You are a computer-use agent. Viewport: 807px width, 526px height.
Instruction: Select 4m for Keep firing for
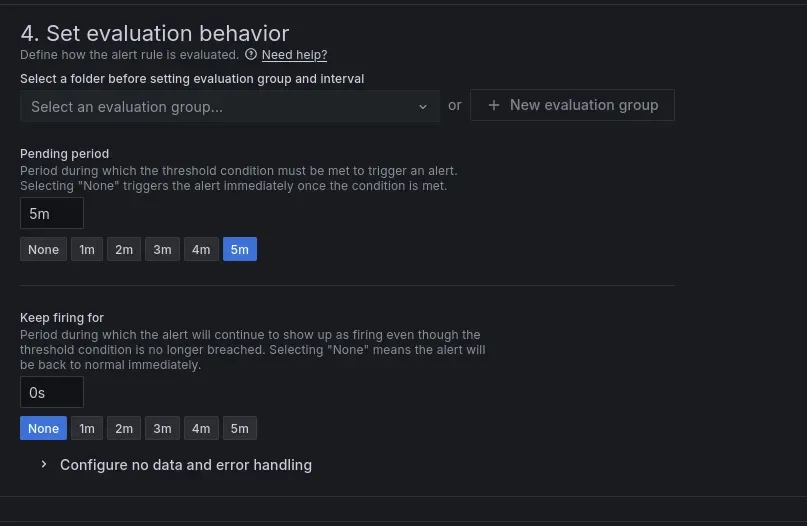pos(201,428)
